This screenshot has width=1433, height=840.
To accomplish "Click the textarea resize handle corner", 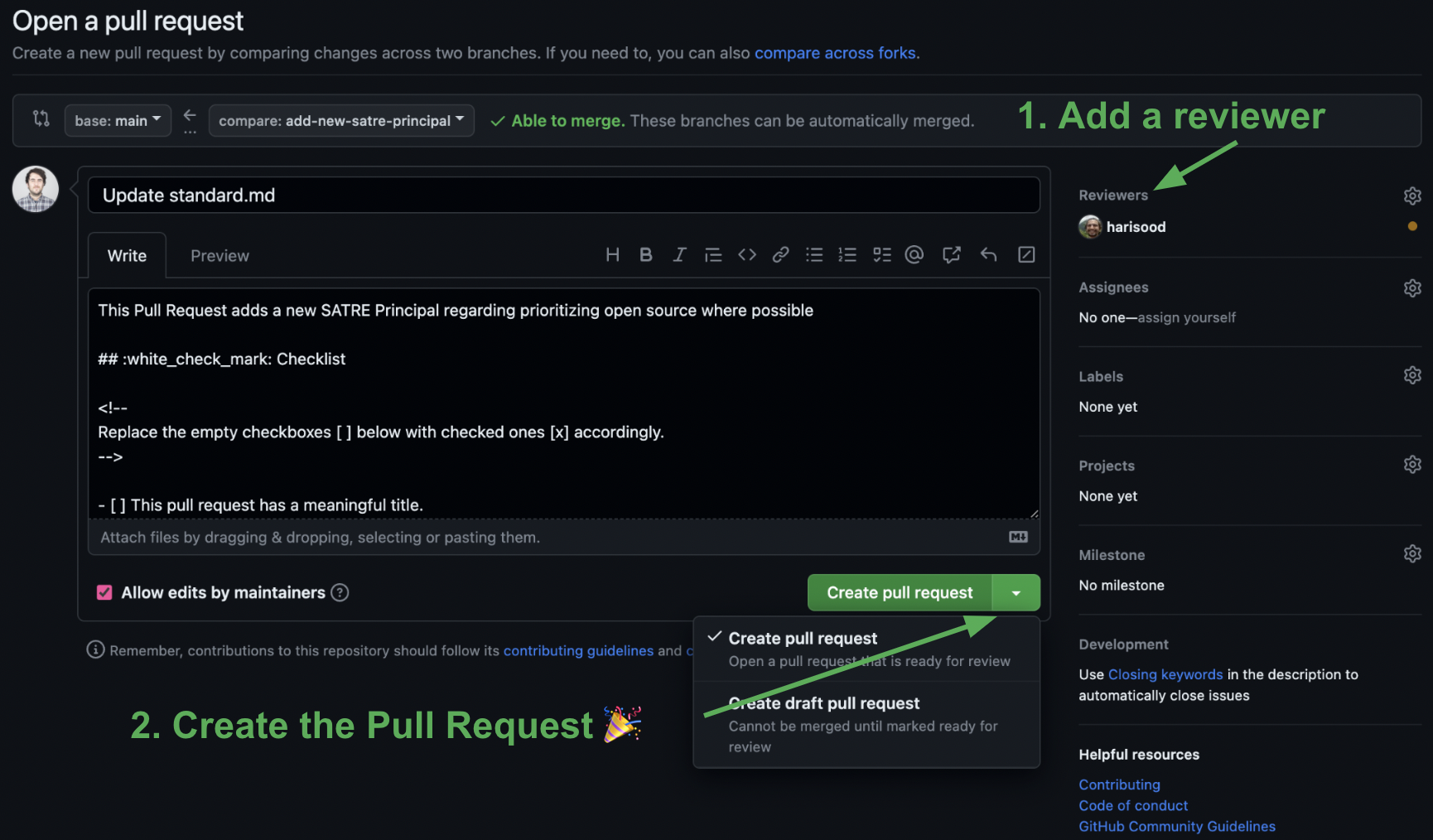I will (1034, 513).
